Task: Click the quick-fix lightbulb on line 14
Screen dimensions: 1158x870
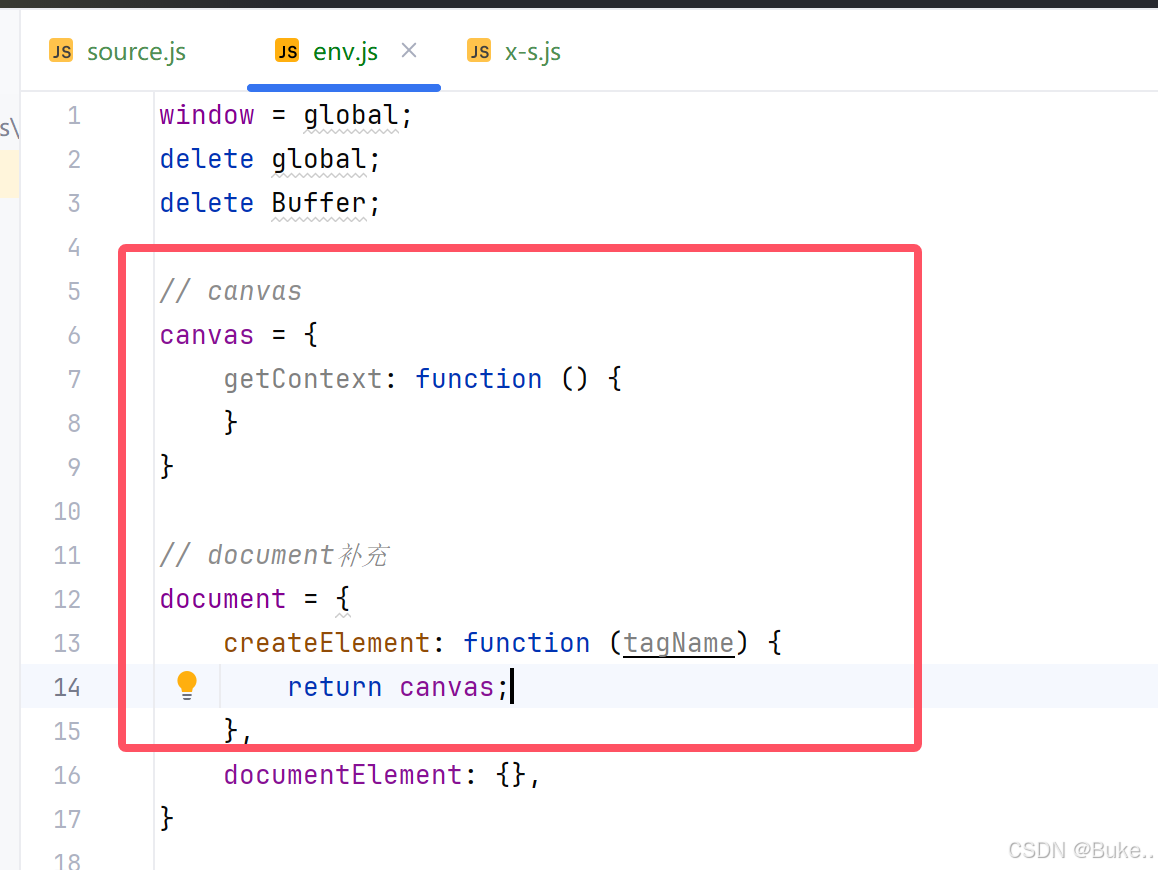Action: [187, 685]
